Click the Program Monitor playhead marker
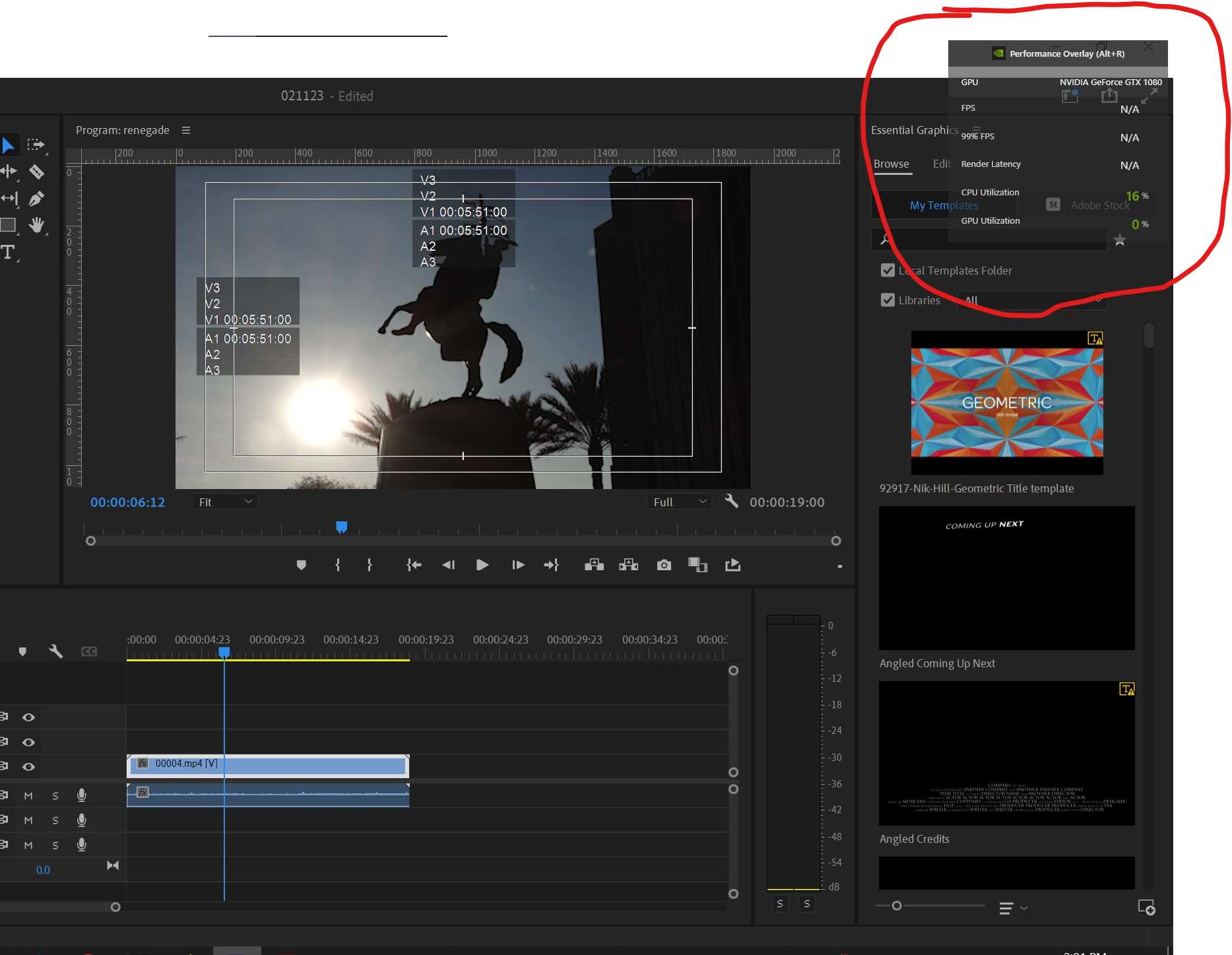 coord(341,527)
